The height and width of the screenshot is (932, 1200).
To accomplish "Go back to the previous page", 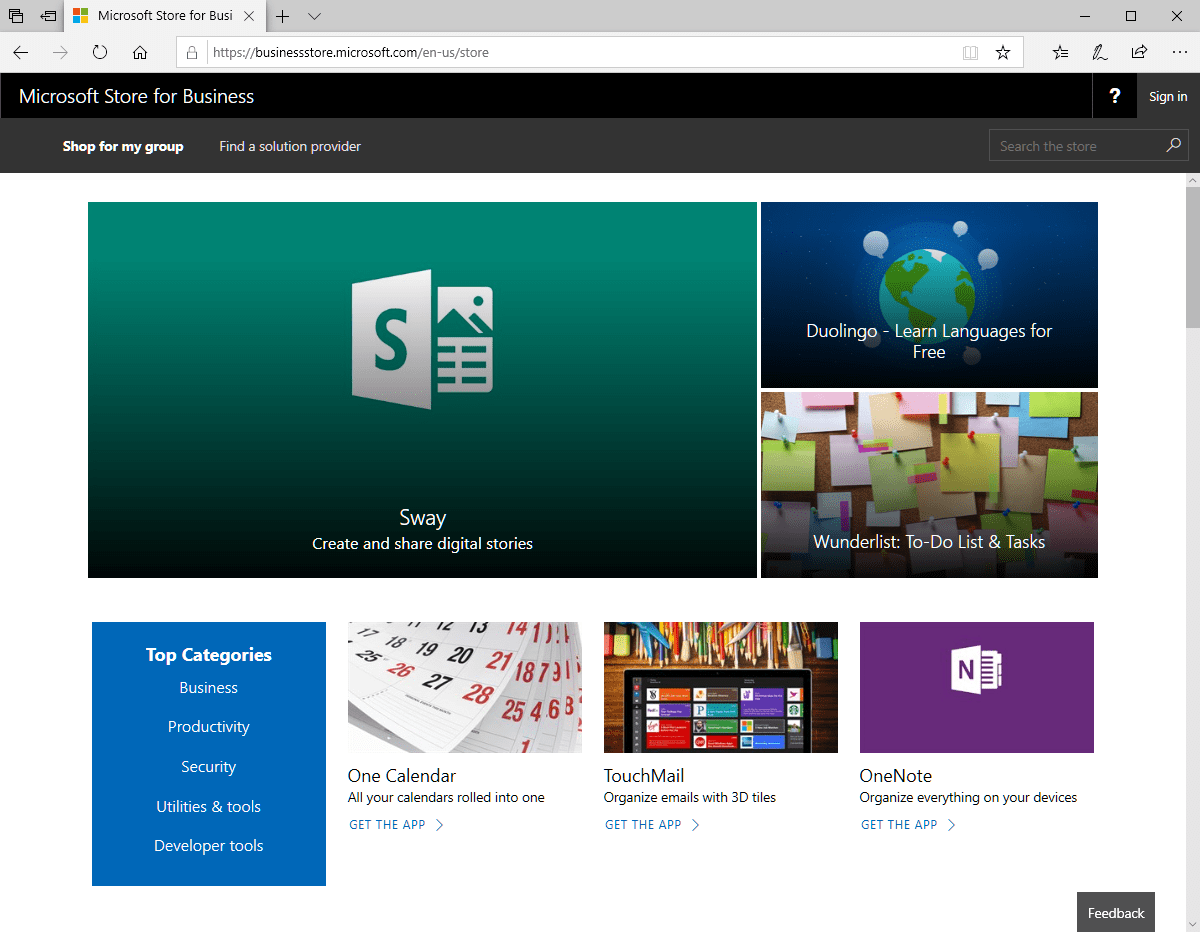I will (x=21, y=53).
